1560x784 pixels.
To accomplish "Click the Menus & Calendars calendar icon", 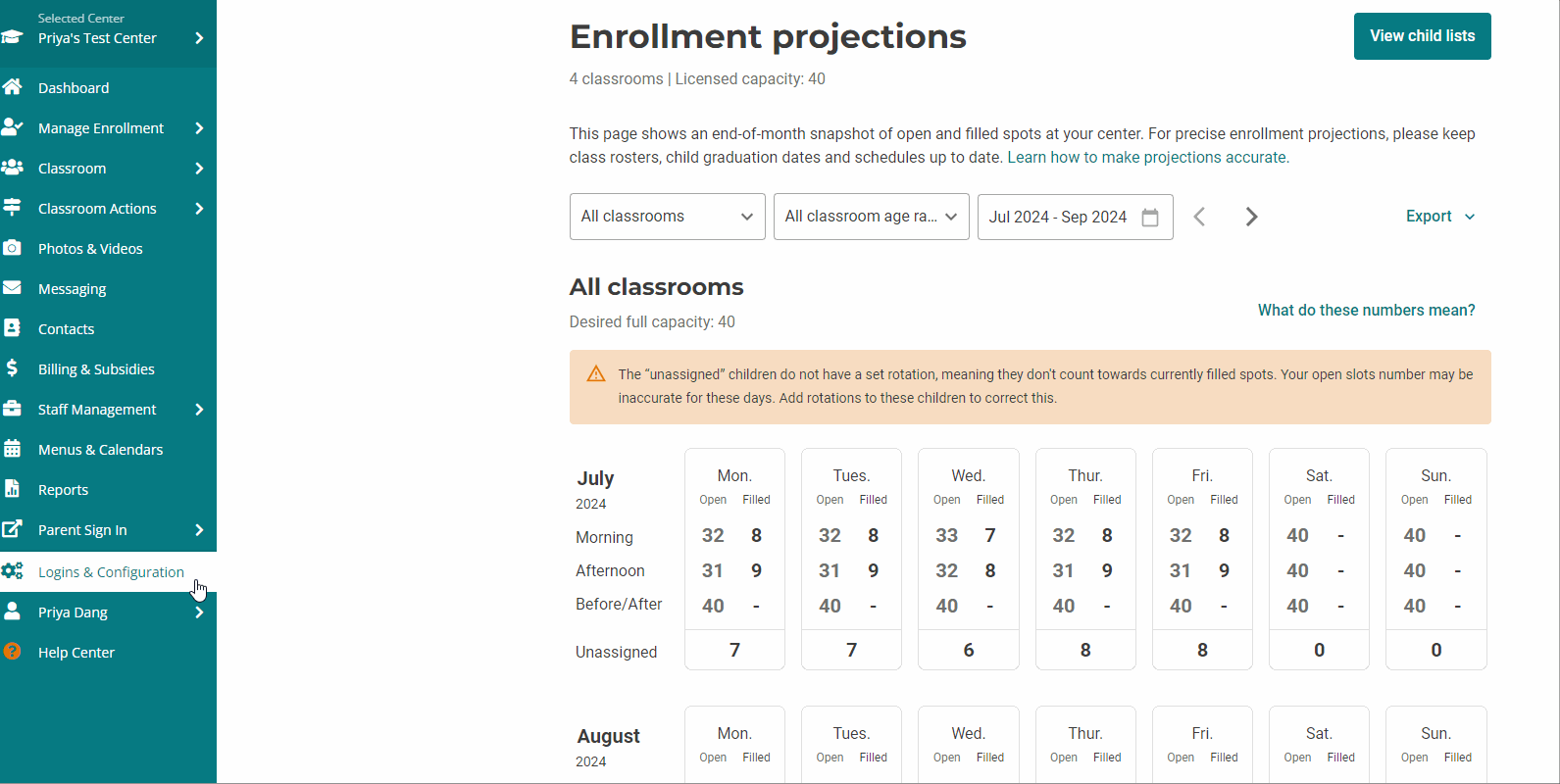I will point(12,449).
